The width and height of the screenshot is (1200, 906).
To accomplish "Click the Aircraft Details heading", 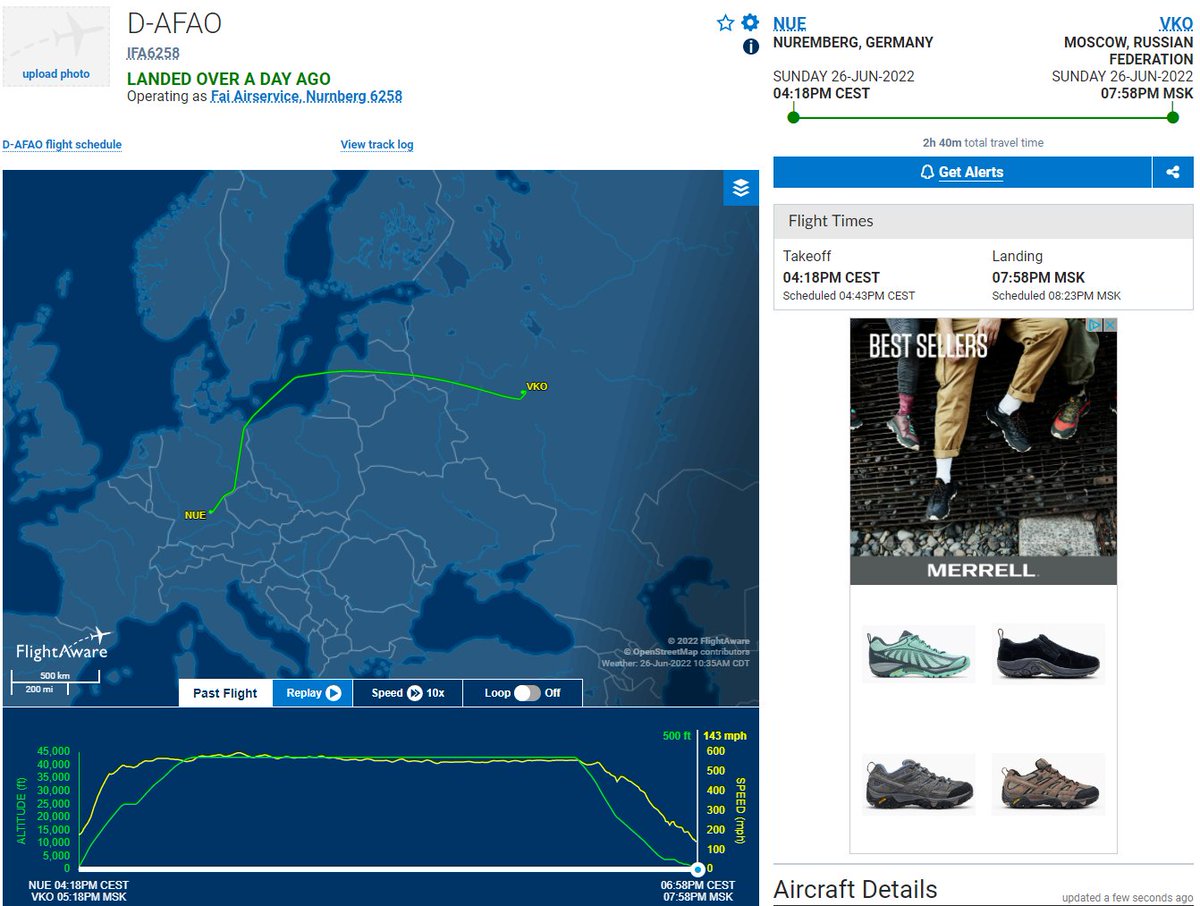I will (x=855, y=889).
